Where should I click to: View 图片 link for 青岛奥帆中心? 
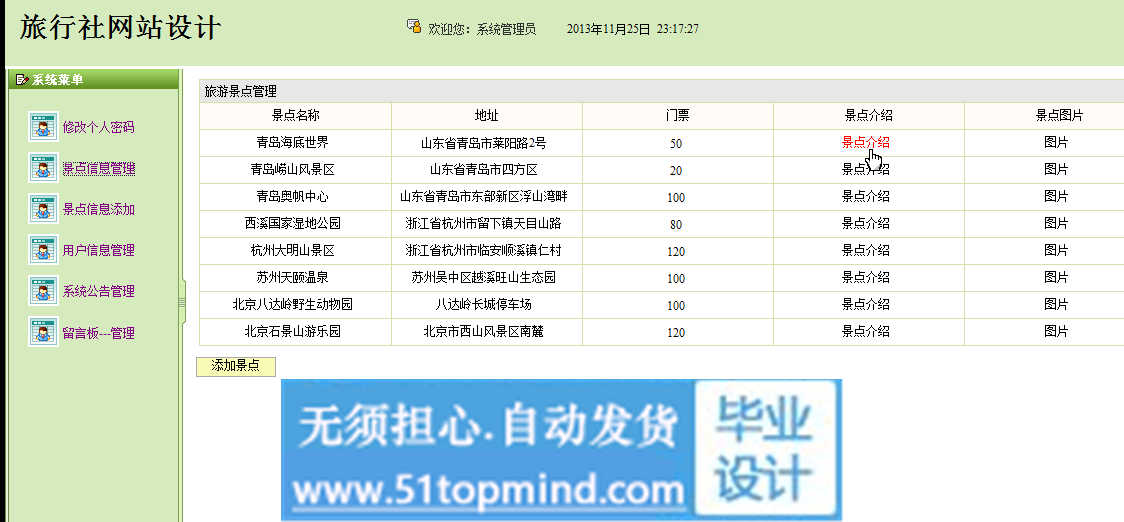[x=1056, y=196]
